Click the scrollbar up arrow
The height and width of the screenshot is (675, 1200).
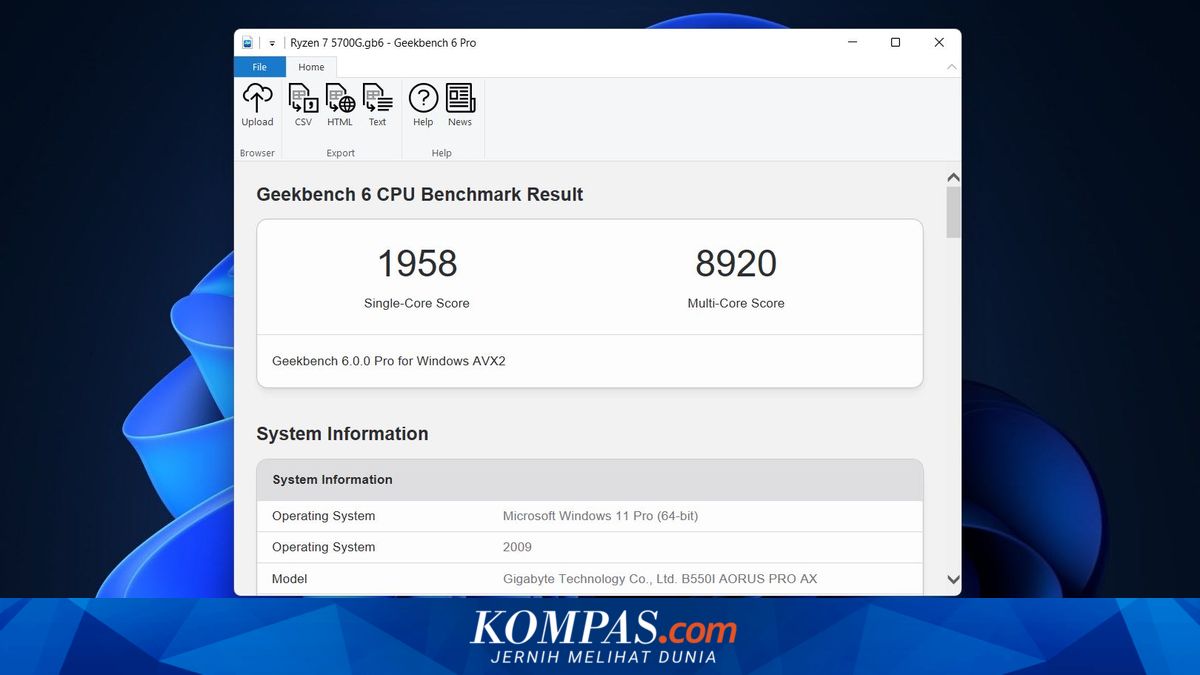click(x=953, y=177)
